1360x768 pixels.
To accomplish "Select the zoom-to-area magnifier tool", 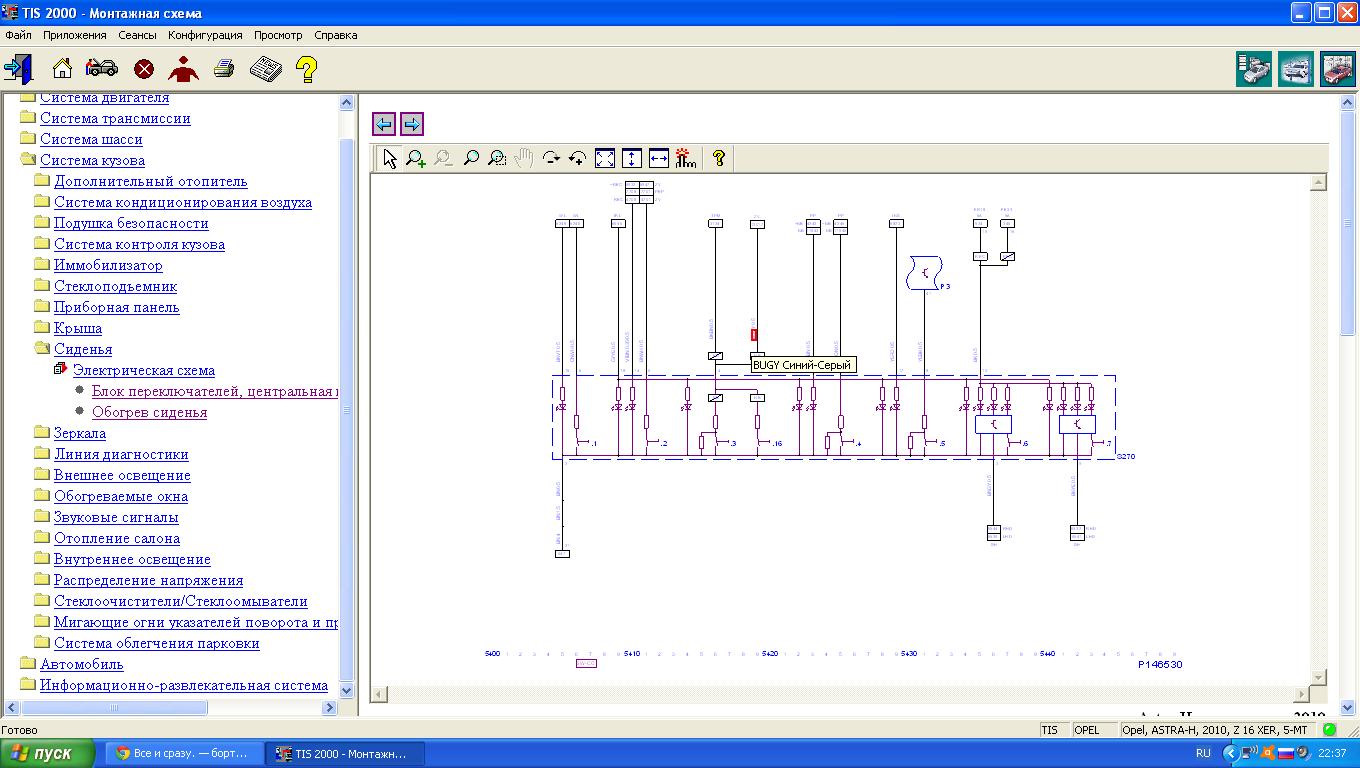I will [497, 158].
